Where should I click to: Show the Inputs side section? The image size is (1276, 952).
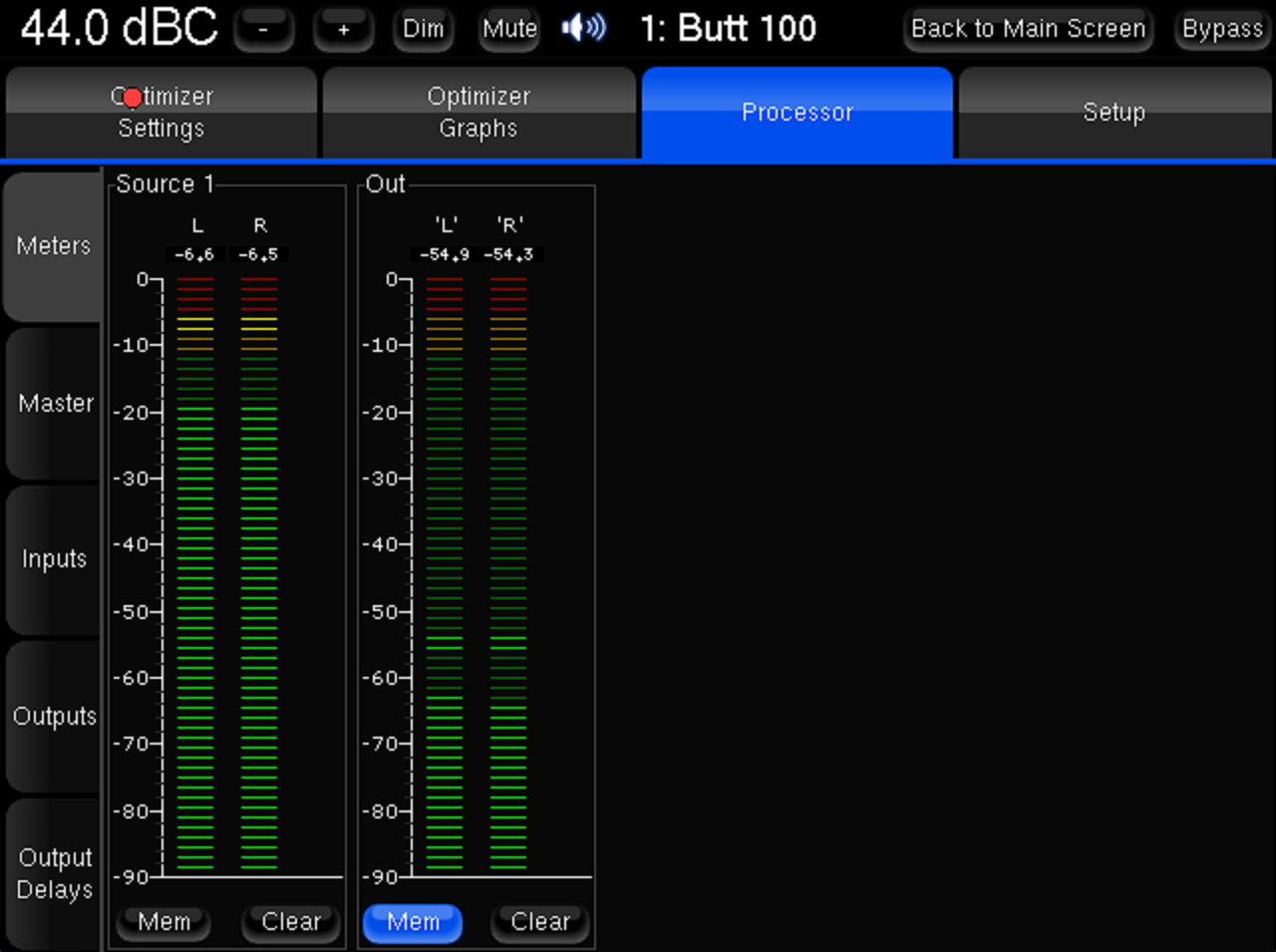pos(55,559)
